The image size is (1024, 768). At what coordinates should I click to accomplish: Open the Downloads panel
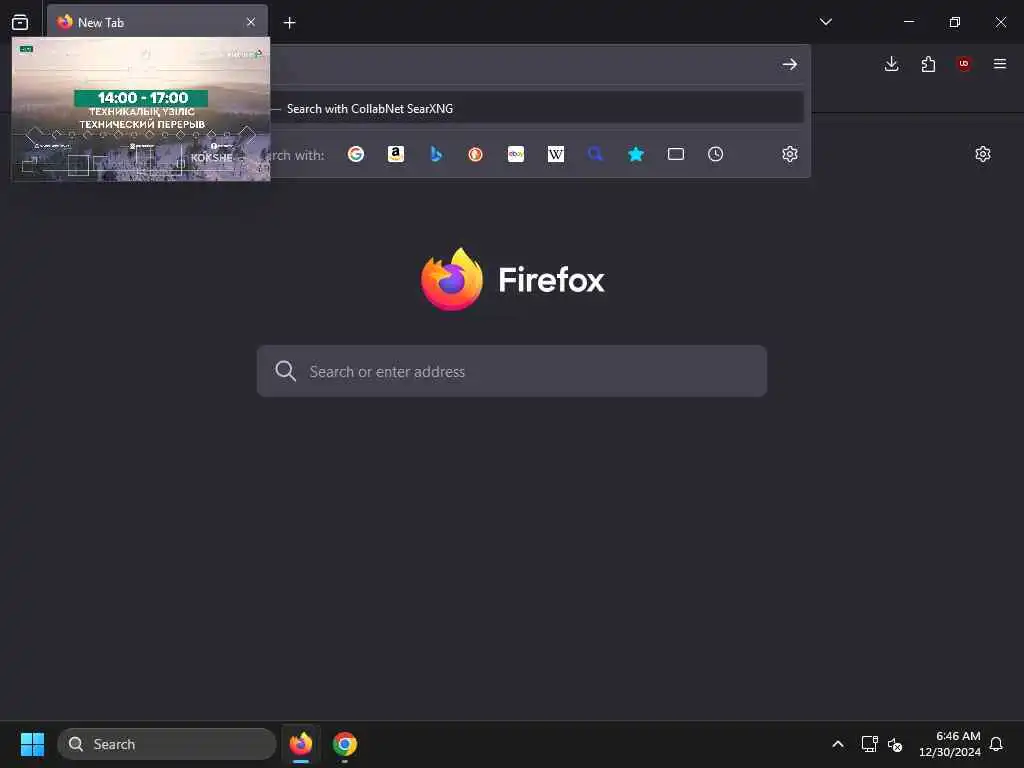[891, 63]
